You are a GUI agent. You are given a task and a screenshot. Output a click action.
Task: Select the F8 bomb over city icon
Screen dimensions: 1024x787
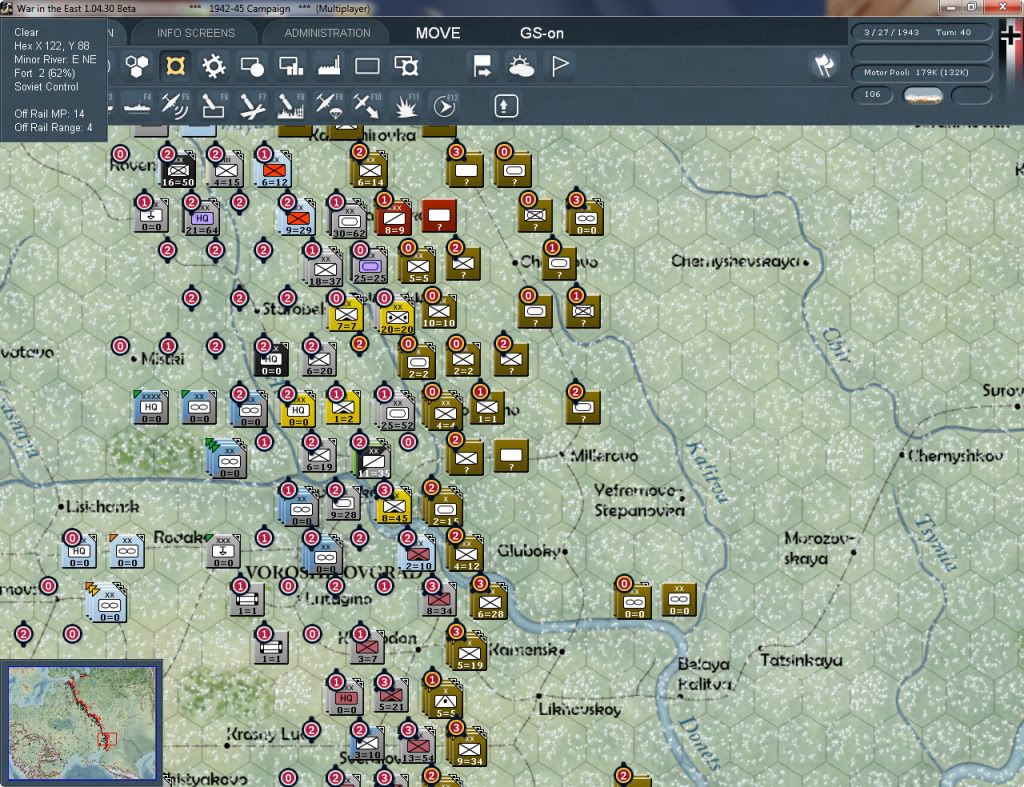tap(291, 106)
